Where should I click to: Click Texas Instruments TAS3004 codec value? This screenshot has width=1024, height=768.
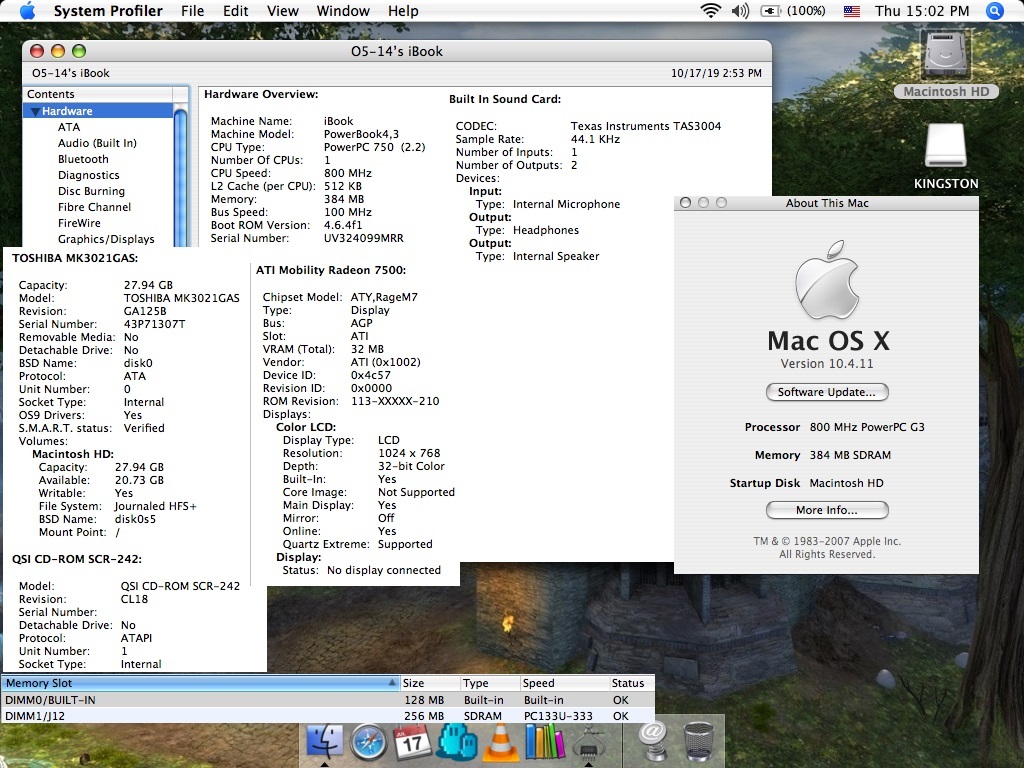[645, 126]
